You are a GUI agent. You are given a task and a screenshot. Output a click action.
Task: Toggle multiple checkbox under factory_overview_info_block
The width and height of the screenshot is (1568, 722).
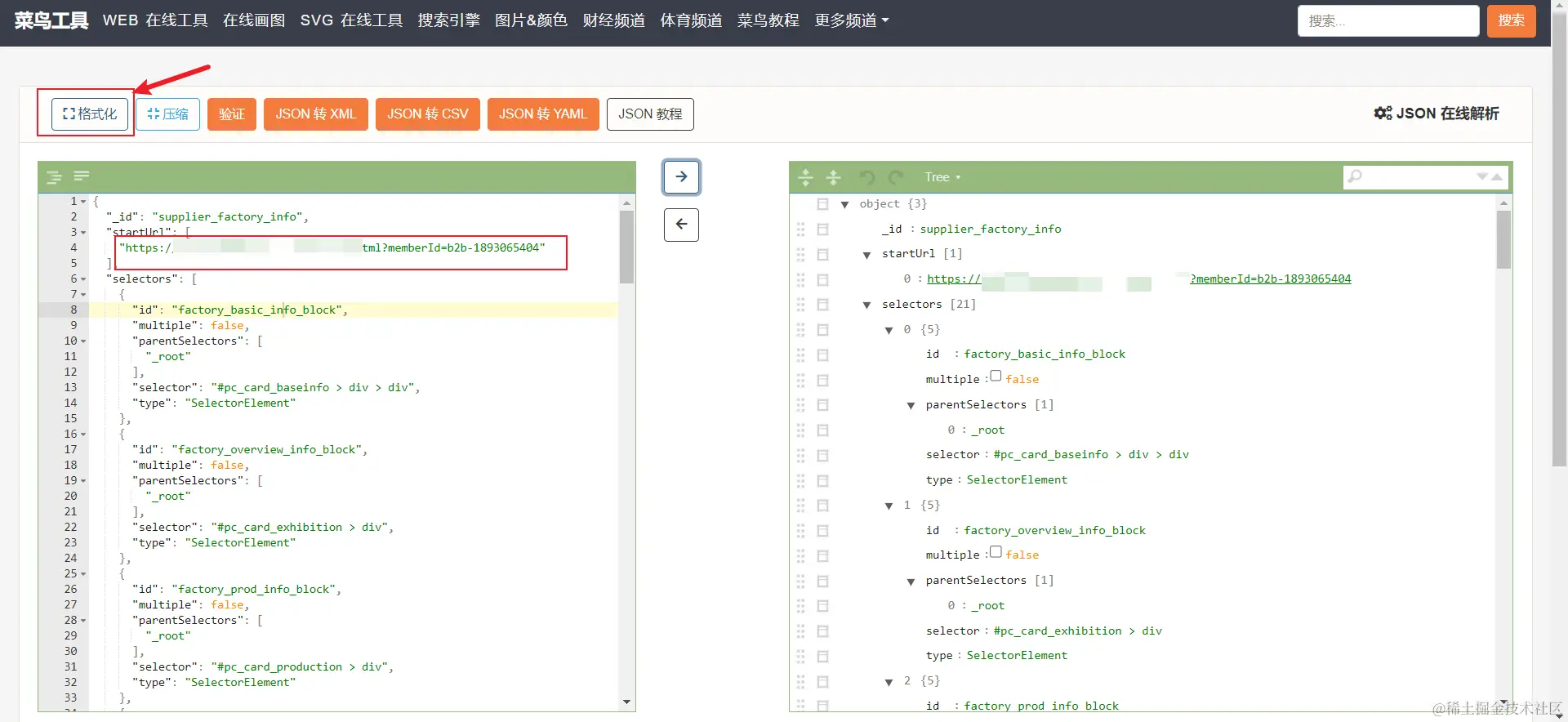click(996, 552)
